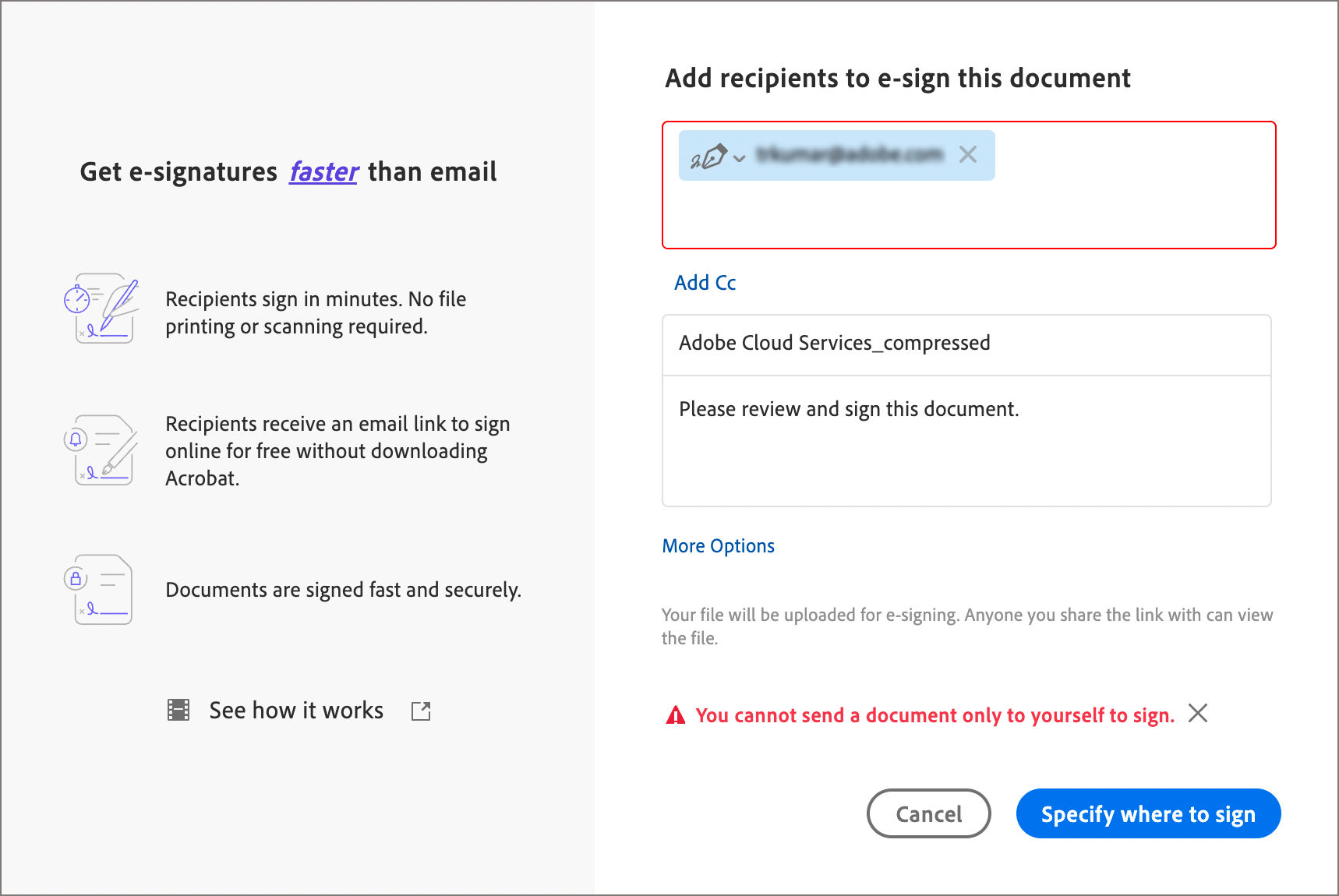Select the Adobe Cloud Services_compressed document name field
Screen dimensions: 1339x896
click(834, 343)
